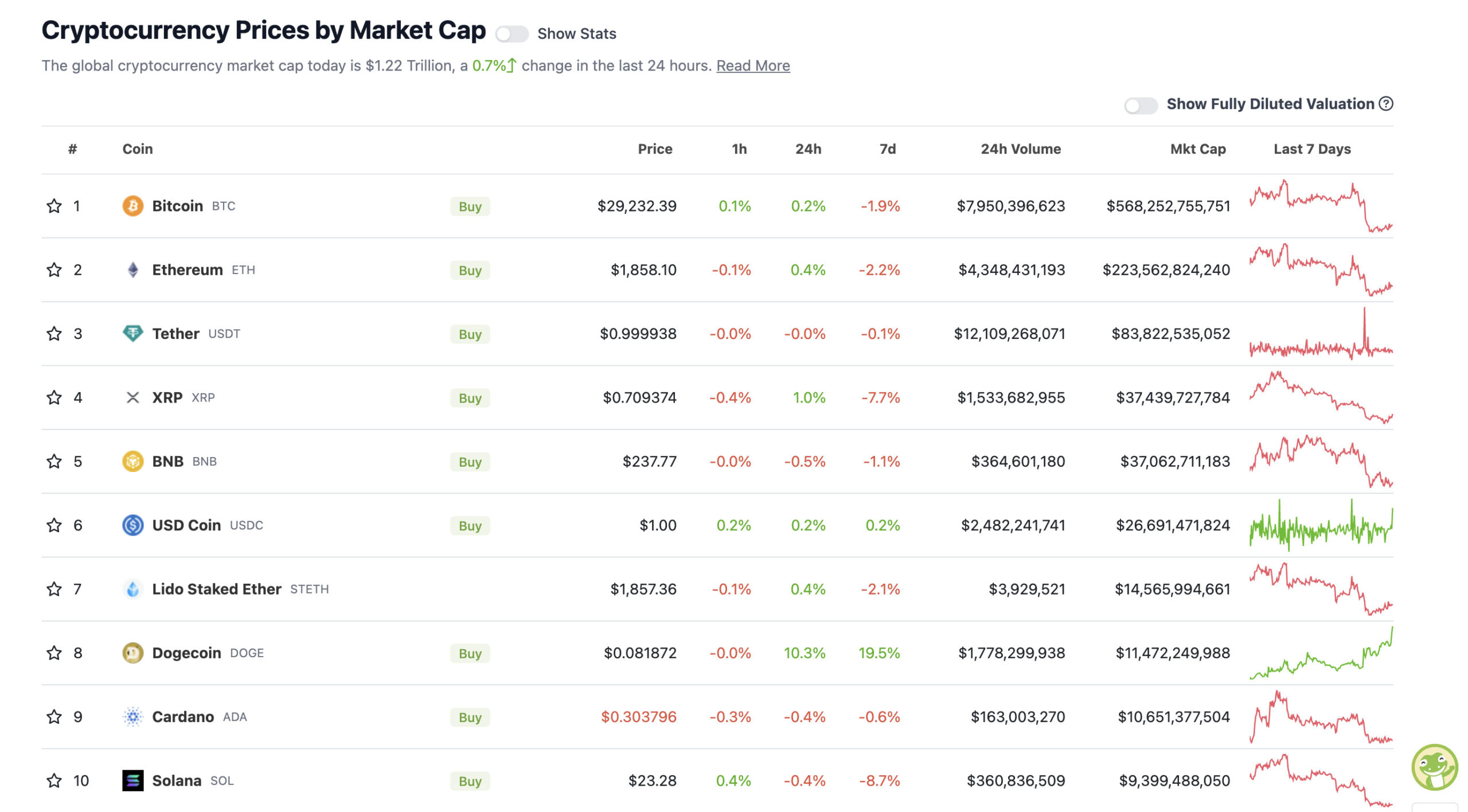Screen dimensions: 1468x812
Task: Click the Lido Staked Ether logo
Action: [133, 589]
